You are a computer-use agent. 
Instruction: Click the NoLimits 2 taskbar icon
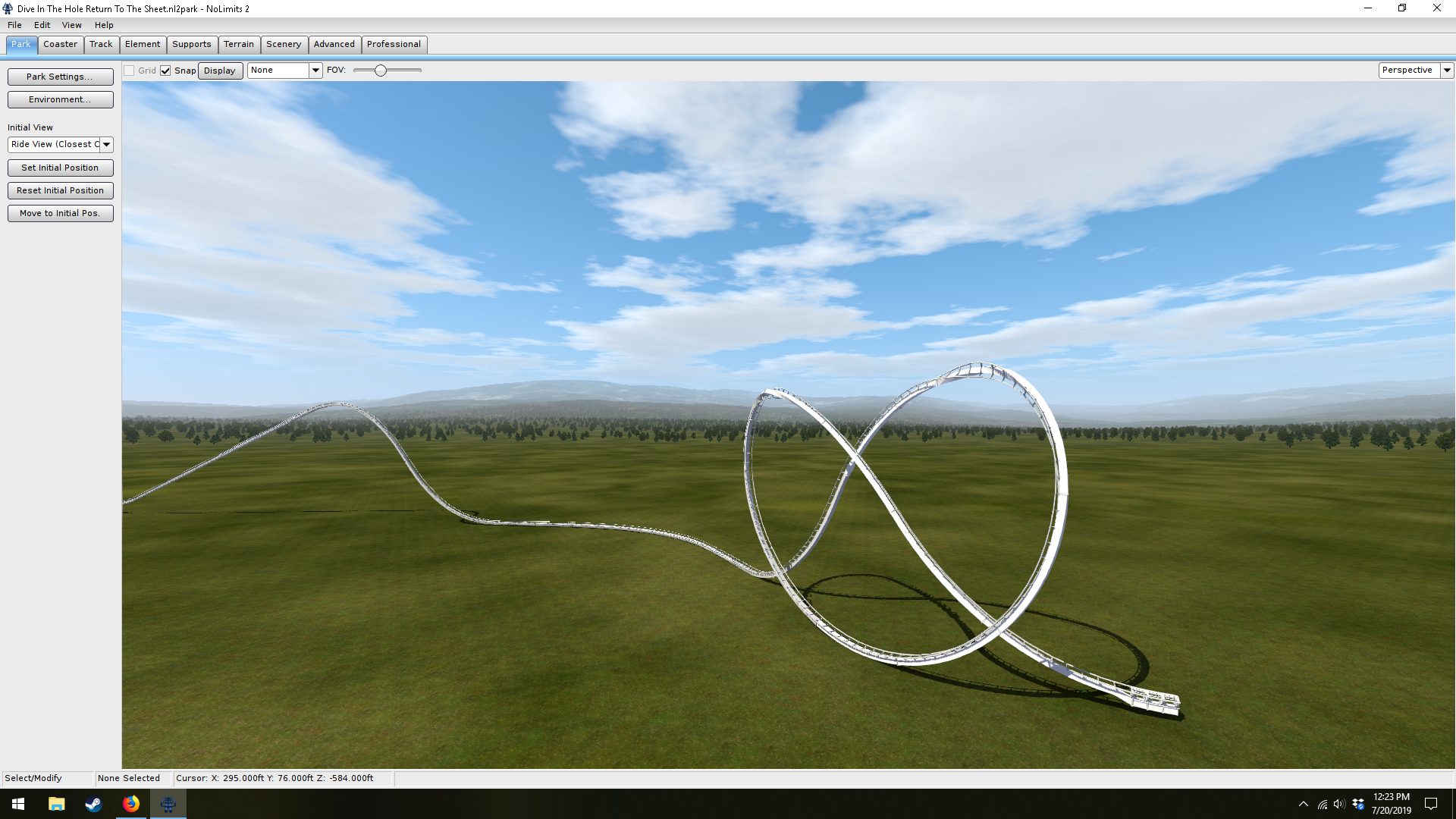168,804
